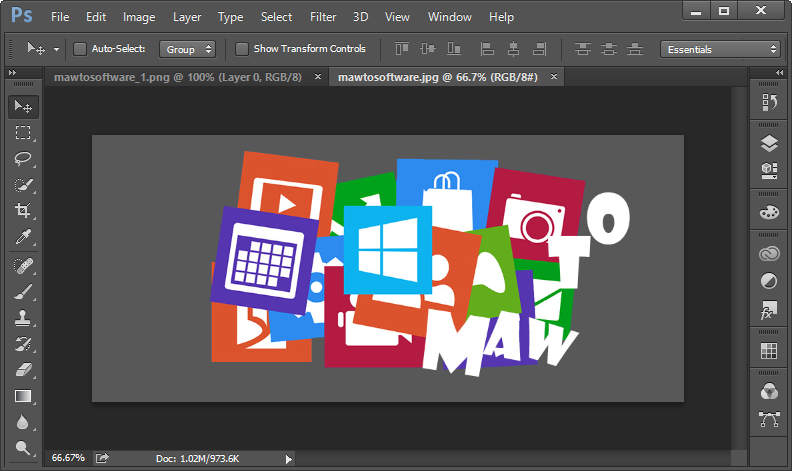Image resolution: width=792 pixels, height=471 pixels.
Task: Open the Select menu
Action: [276, 17]
